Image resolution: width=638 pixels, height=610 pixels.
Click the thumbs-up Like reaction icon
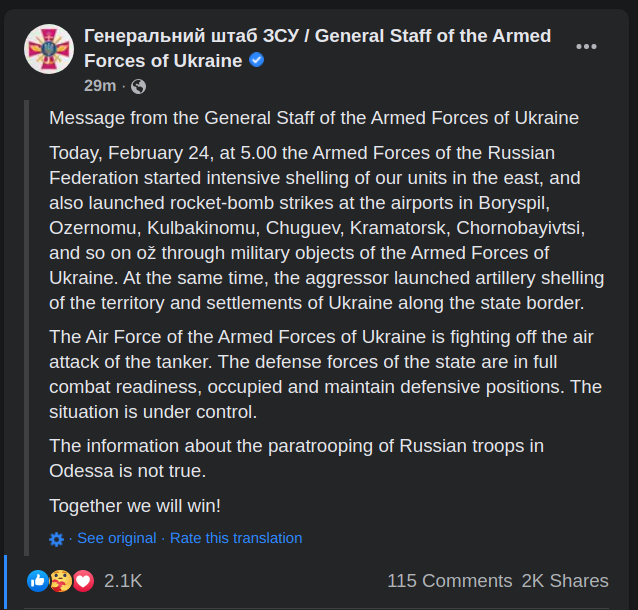[38, 581]
